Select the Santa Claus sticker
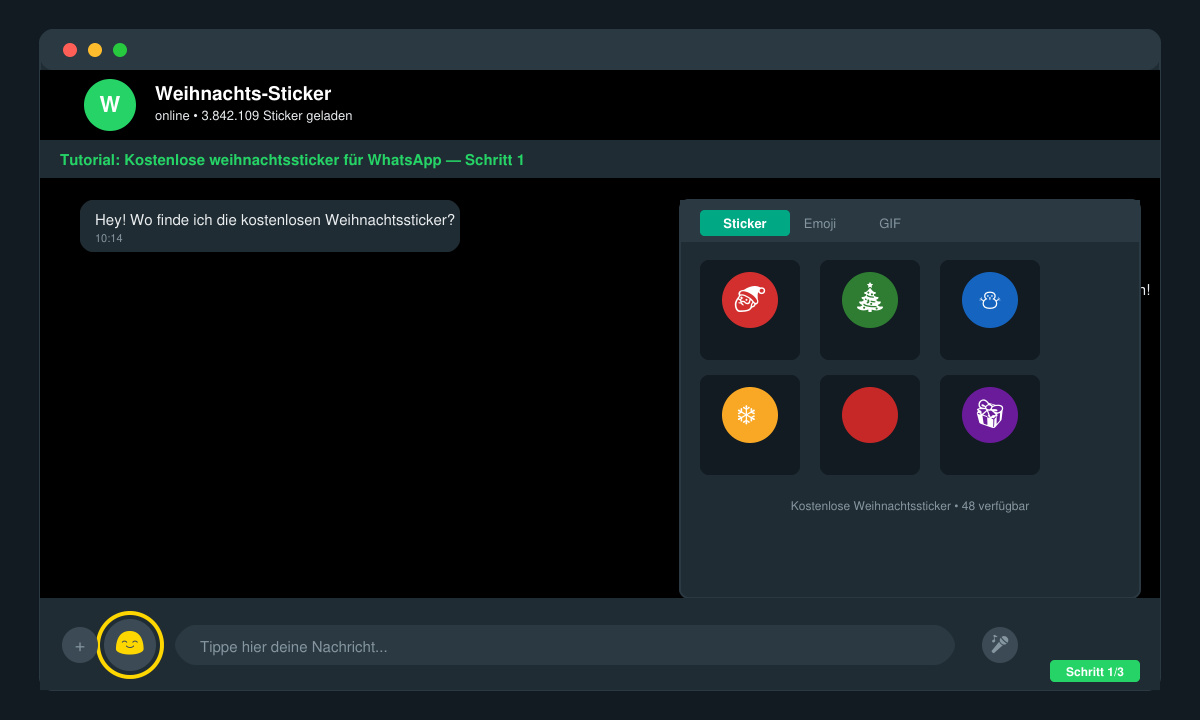Screen dimensions: 1200x720 pyautogui.click(x=750, y=310)
